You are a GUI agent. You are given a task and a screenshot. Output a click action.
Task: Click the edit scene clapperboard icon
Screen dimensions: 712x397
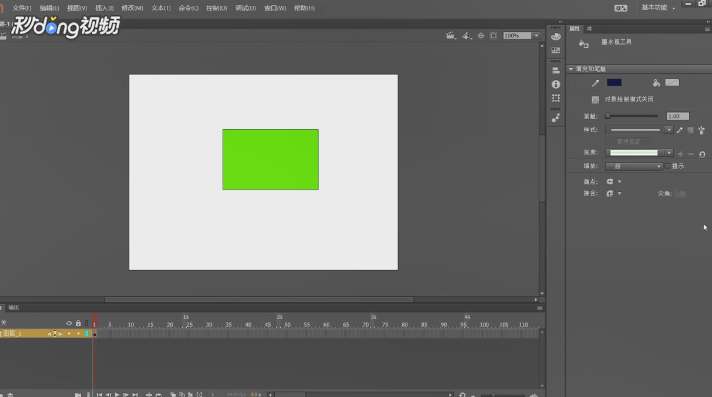450,35
